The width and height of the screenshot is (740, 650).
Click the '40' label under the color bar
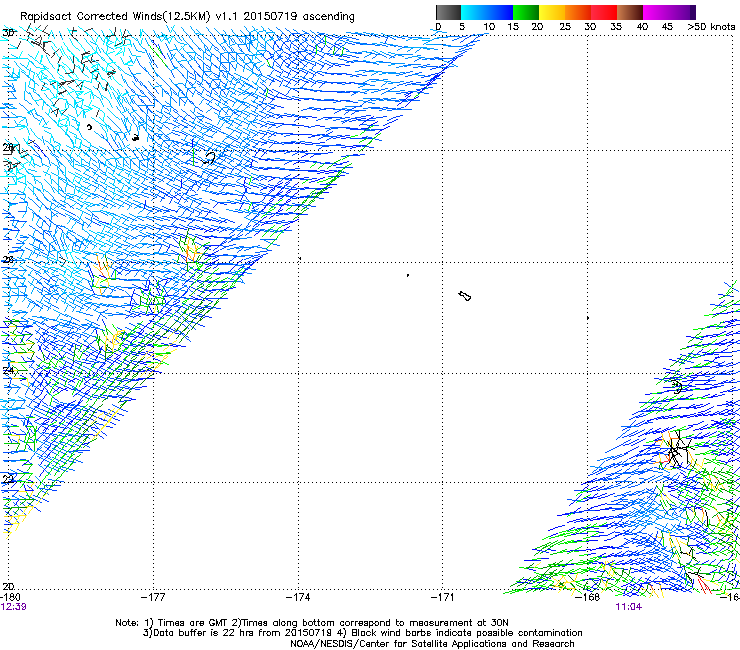click(x=642, y=27)
